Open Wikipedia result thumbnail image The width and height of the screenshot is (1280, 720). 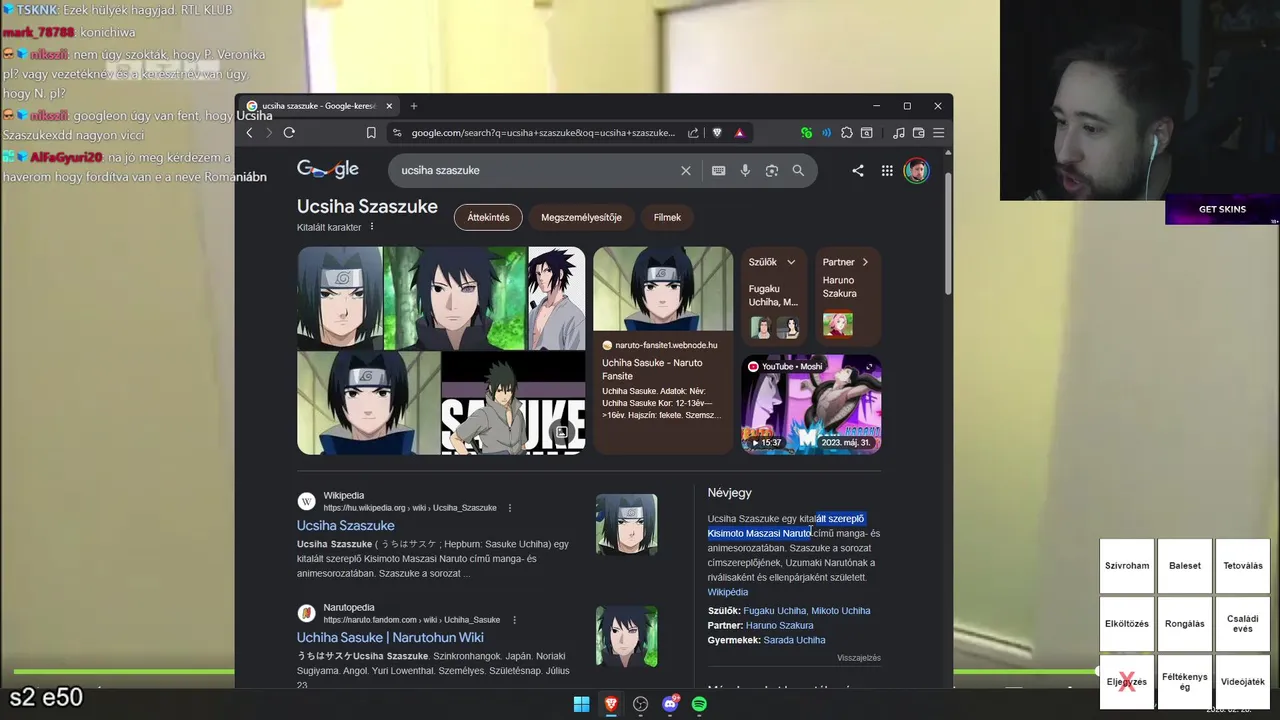coord(627,525)
